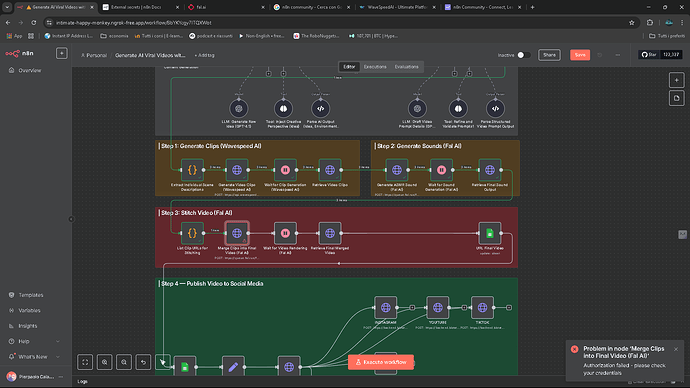This screenshot has height=388, width=690.
Task: Expand the Help submenu
Action: coord(58,341)
